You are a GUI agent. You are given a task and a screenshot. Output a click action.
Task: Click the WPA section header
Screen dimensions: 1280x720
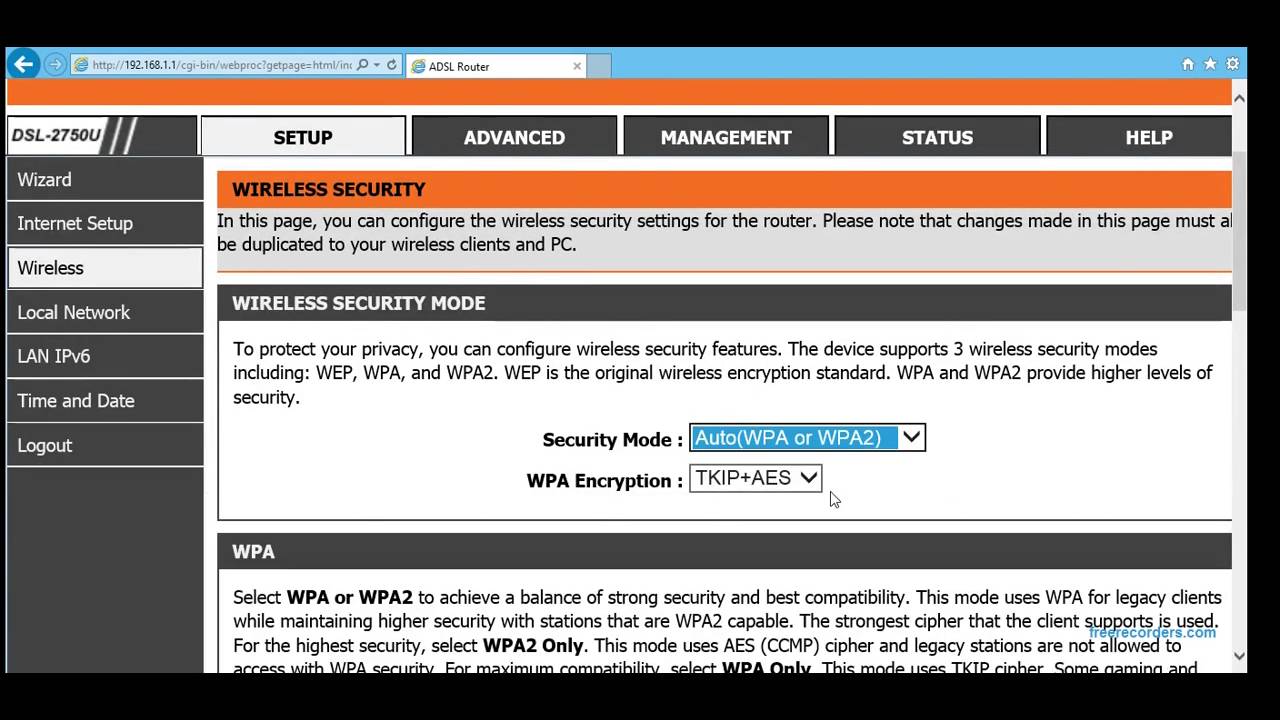coord(724,552)
